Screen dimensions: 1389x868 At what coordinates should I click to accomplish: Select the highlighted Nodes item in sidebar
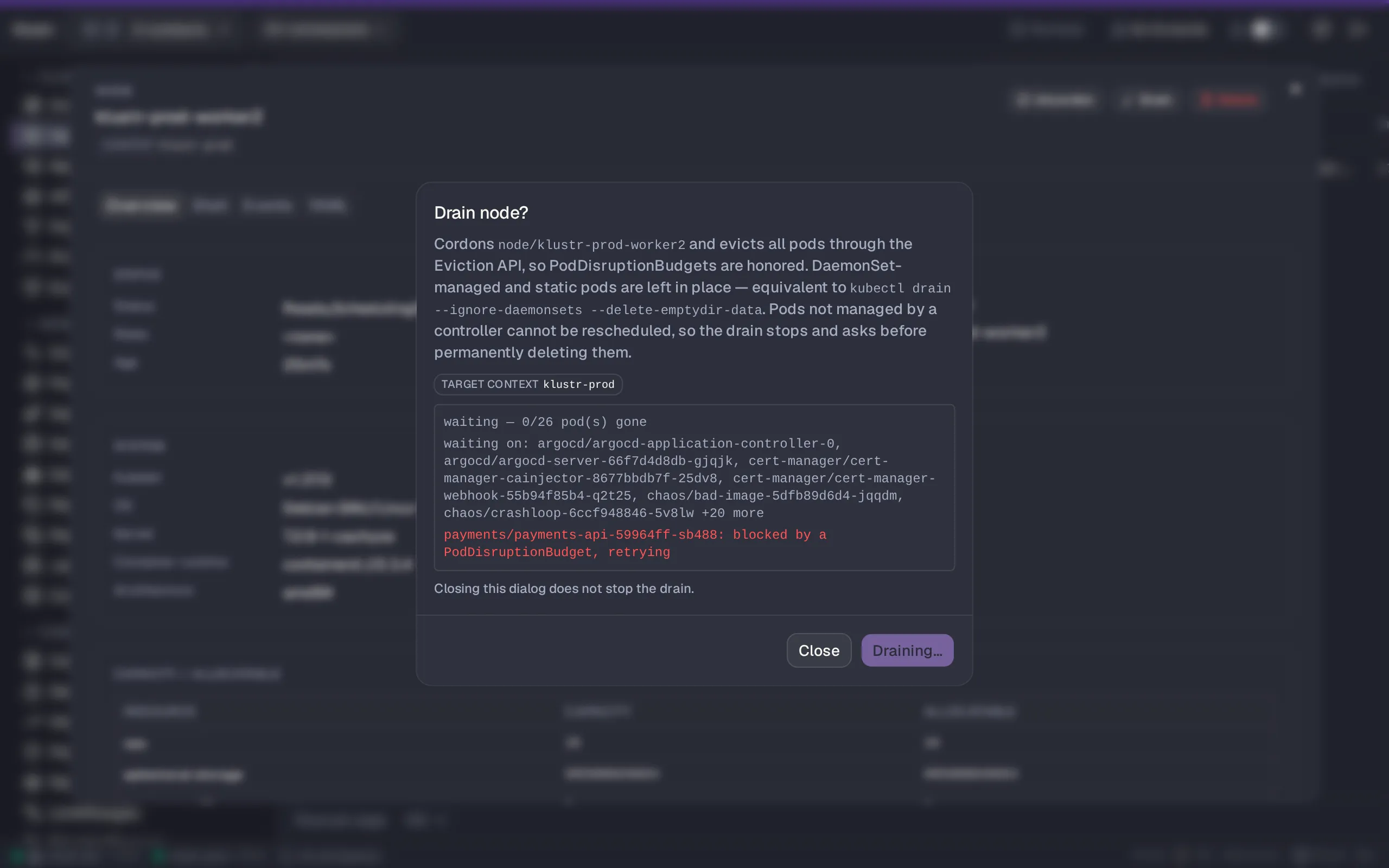tap(41, 136)
